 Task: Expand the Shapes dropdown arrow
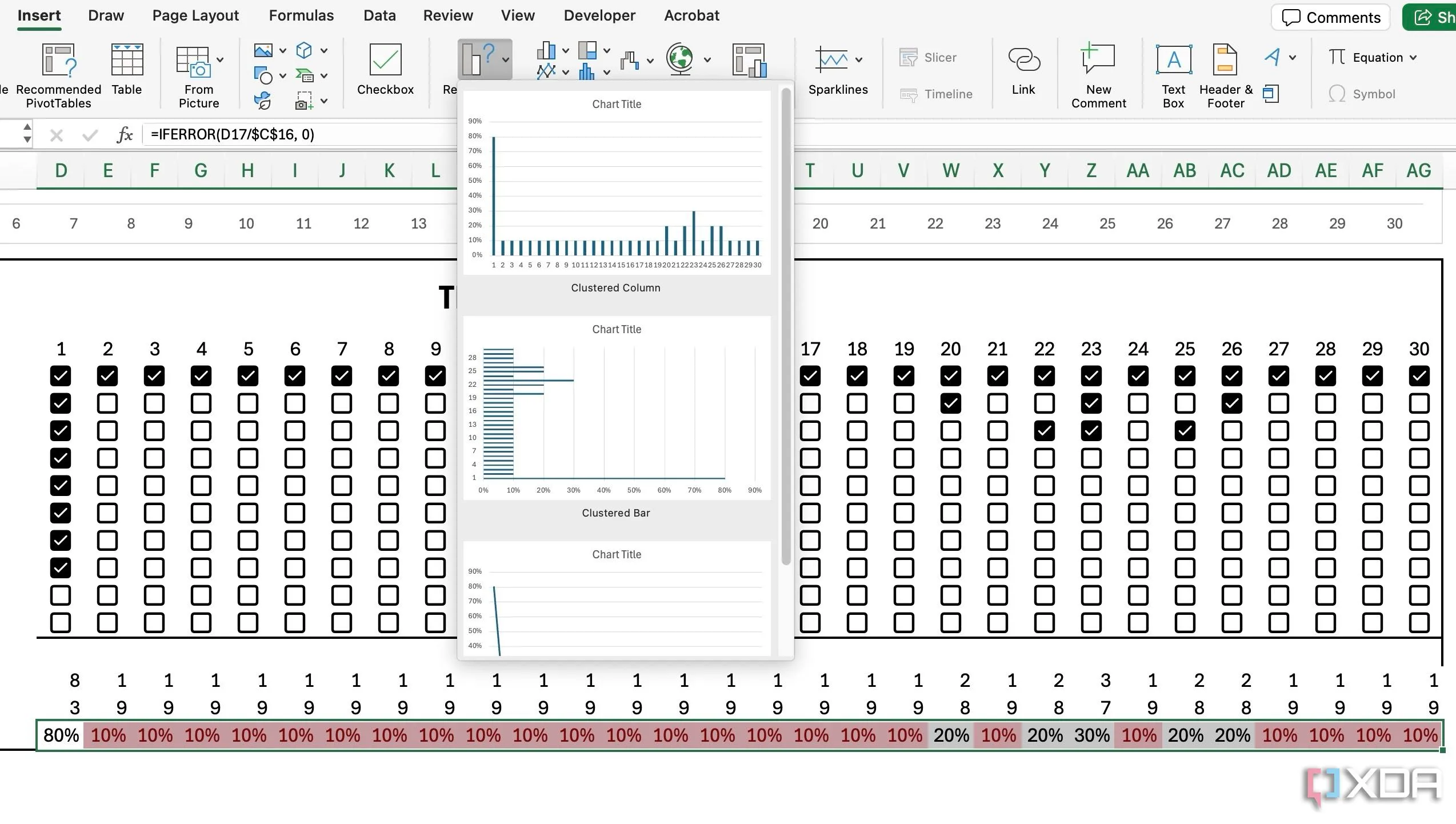[x=282, y=76]
